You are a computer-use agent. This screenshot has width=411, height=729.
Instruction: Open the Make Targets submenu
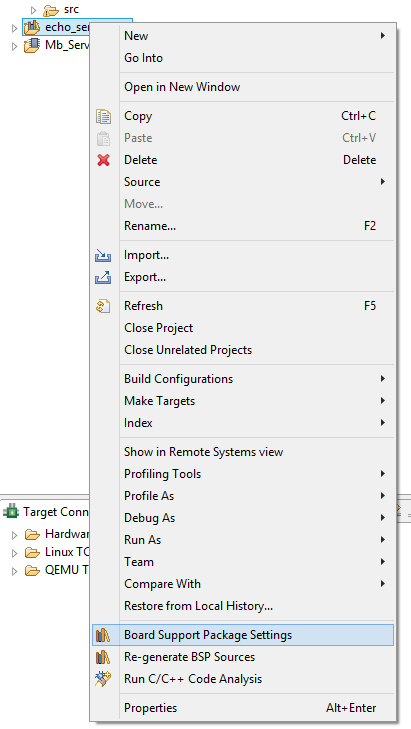(243, 401)
